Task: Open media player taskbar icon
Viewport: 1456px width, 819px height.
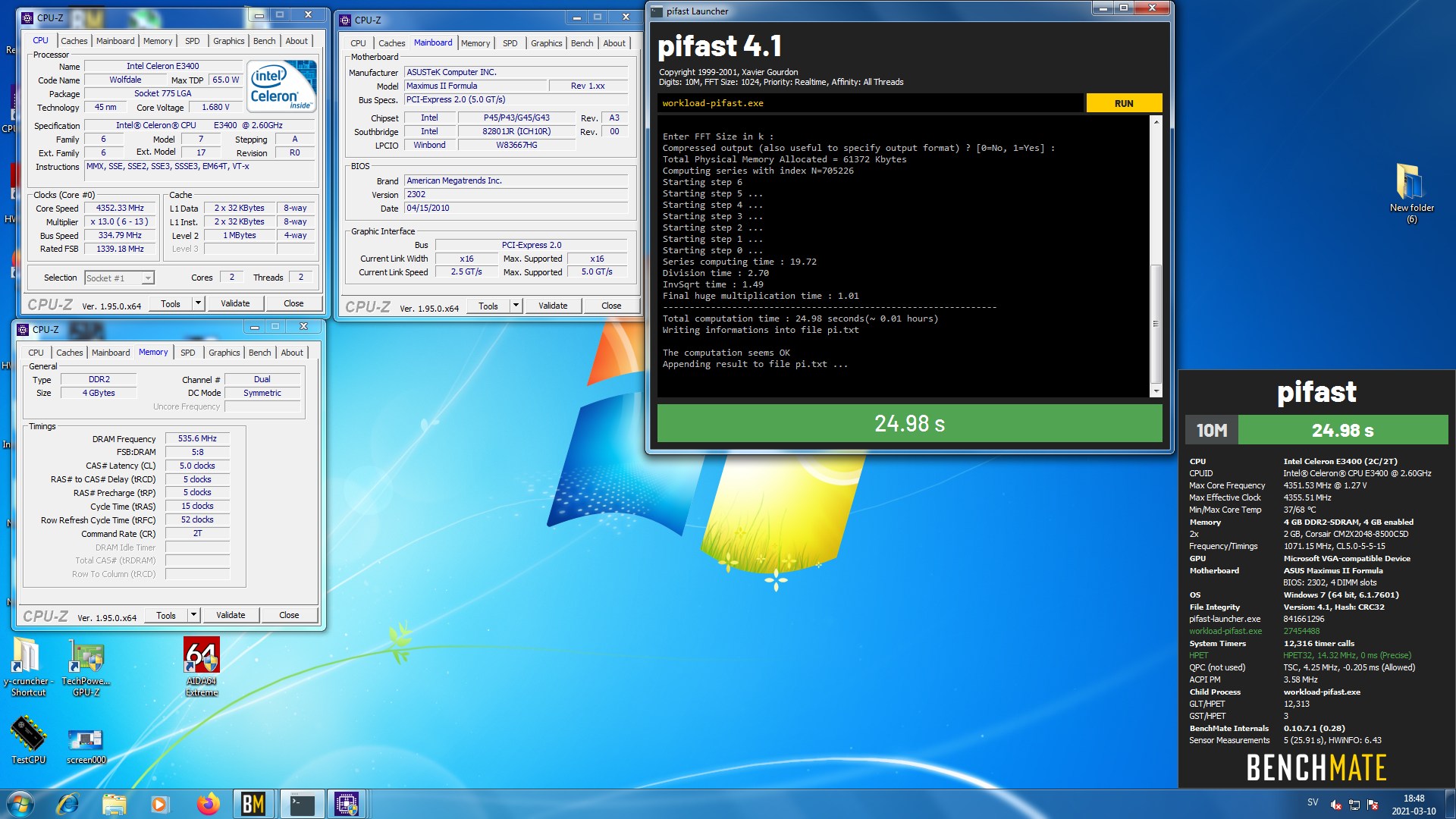Action: pyautogui.click(x=159, y=804)
